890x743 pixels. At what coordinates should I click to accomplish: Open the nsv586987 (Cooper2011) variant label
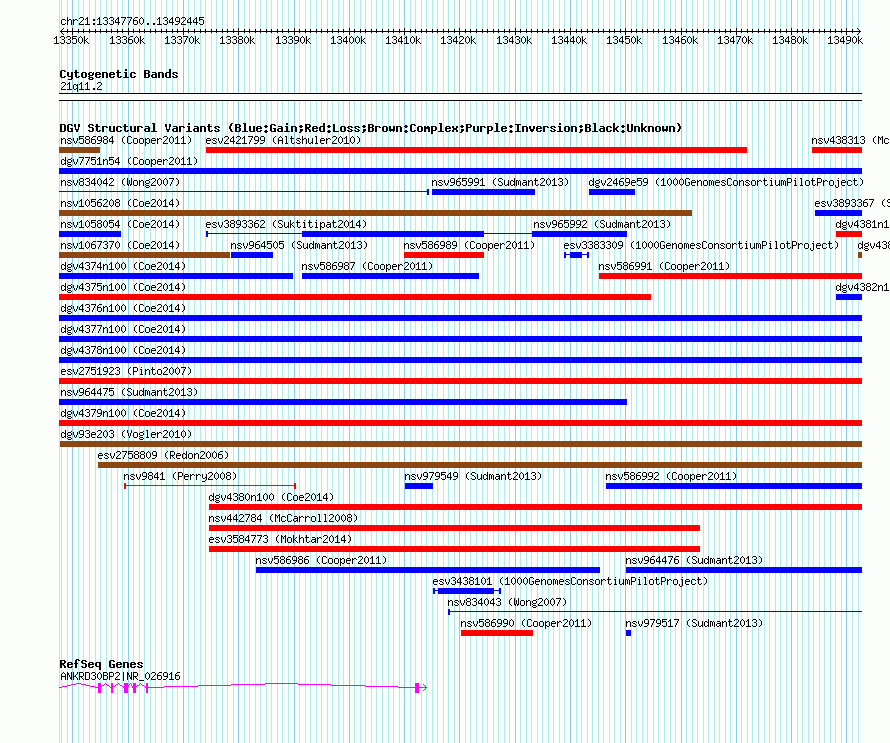tap(367, 266)
